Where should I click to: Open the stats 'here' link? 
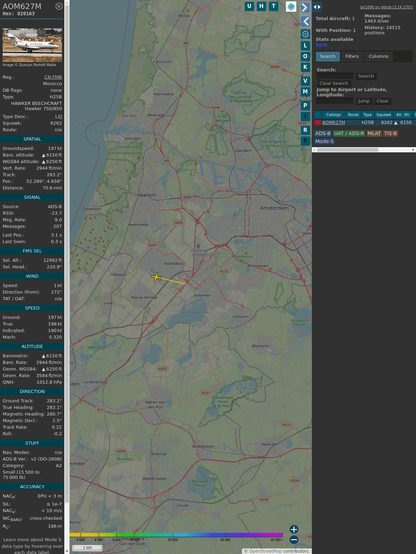pos(321,45)
